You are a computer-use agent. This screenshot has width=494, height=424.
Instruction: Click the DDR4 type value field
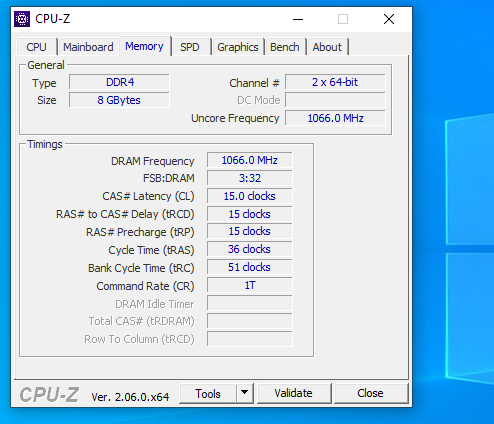(x=119, y=82)
